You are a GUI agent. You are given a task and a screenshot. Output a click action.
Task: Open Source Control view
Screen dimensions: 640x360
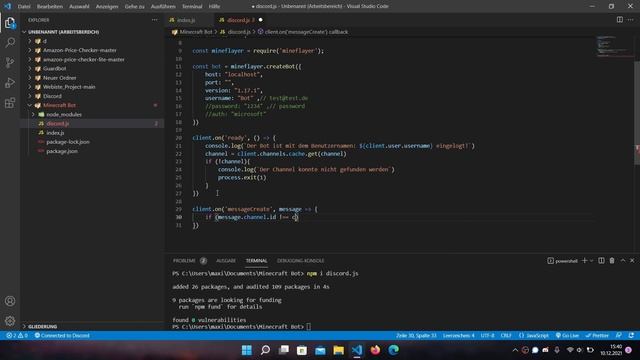coord(10,62)
